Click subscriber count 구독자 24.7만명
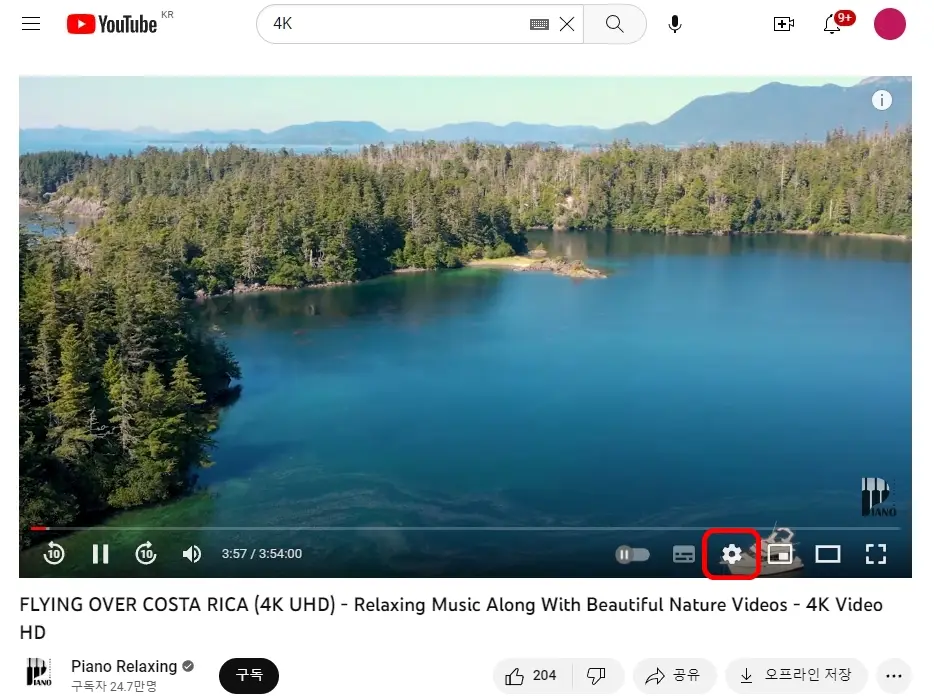Viewport: 934px width, 696px height. pos(114,686)
